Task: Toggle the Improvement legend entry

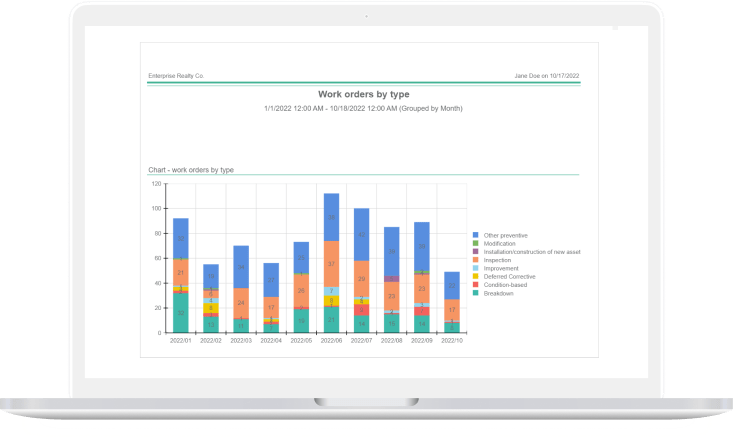Action: [500, 267]
